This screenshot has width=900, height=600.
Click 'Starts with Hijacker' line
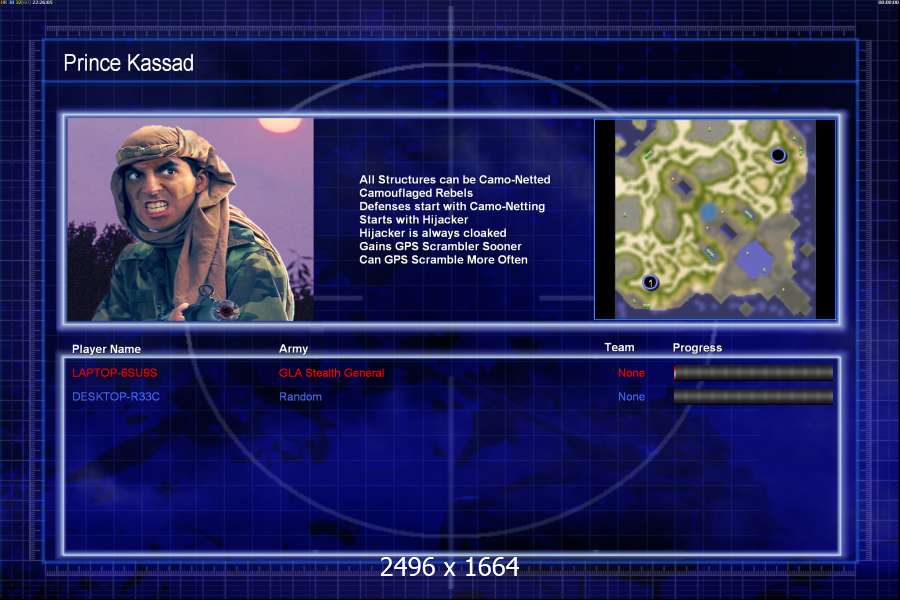413,219
